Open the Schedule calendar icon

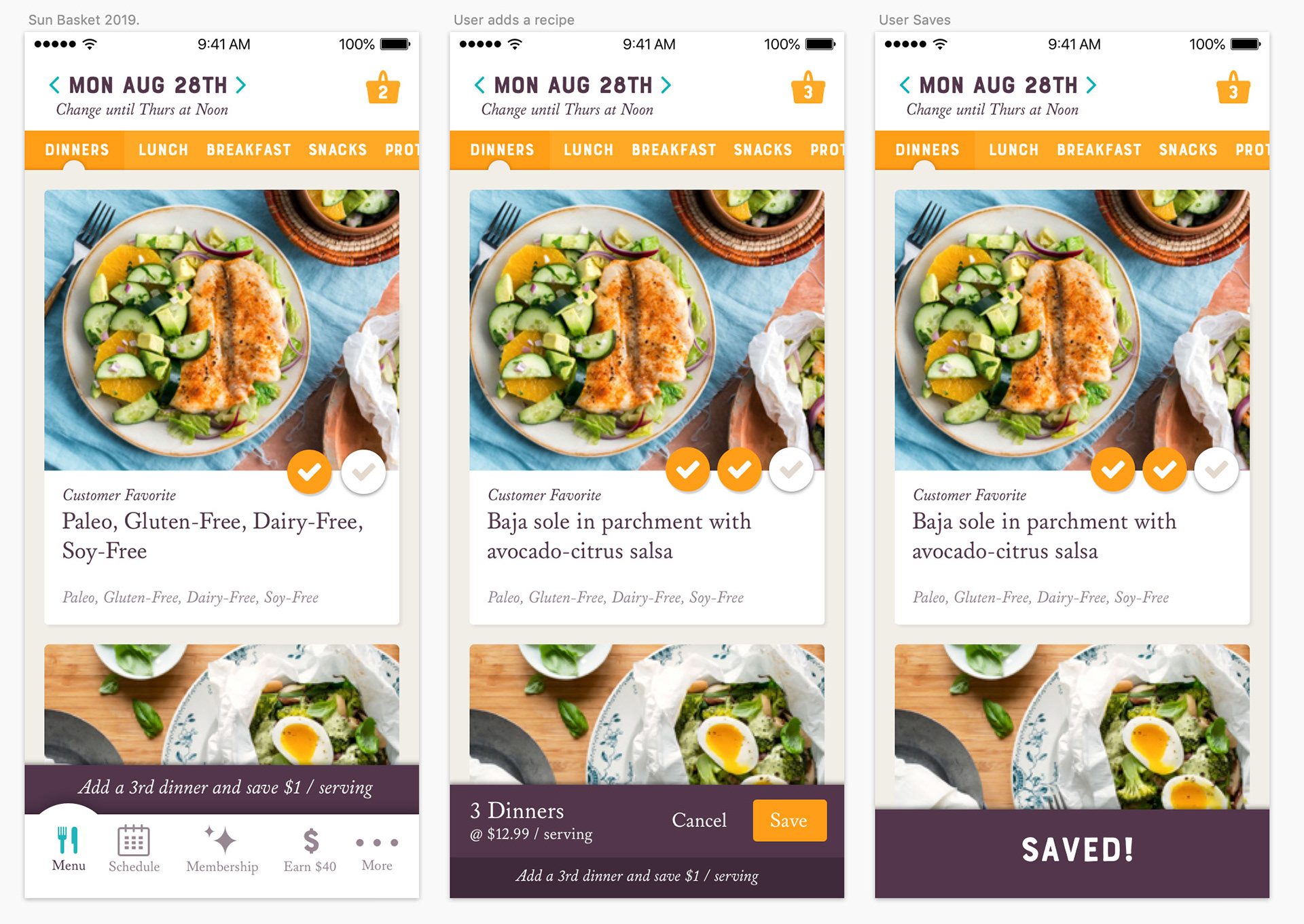(x=134, y=840)
